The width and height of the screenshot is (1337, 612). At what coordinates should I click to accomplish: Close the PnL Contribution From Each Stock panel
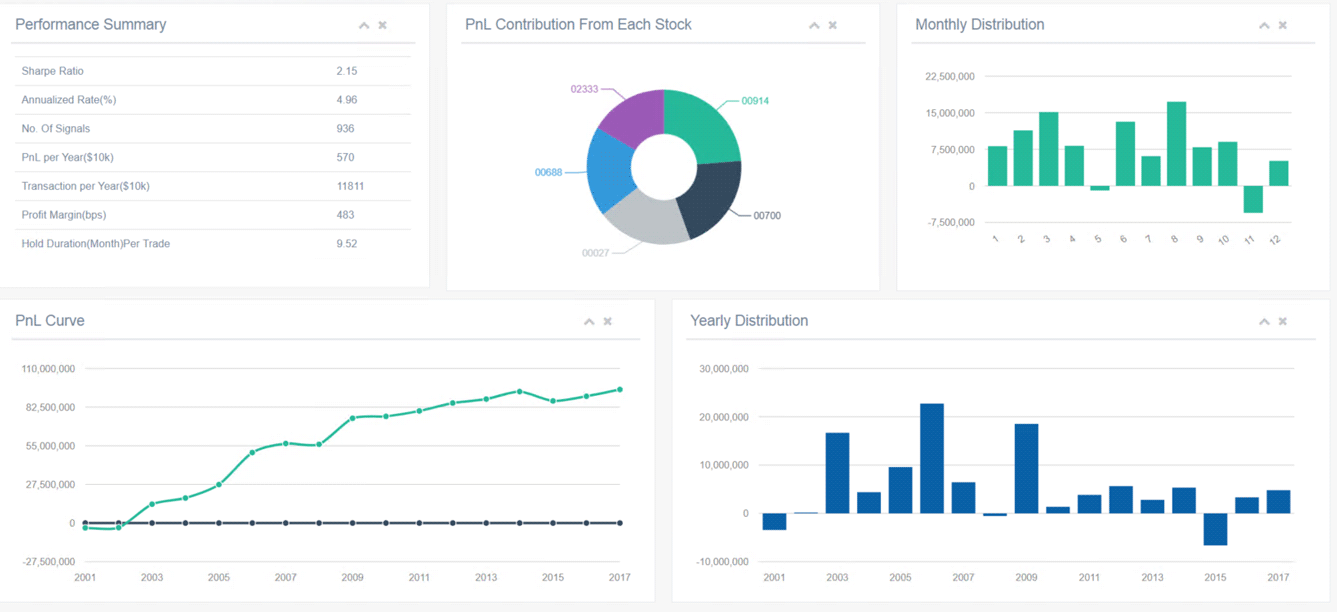coord(833,25)
